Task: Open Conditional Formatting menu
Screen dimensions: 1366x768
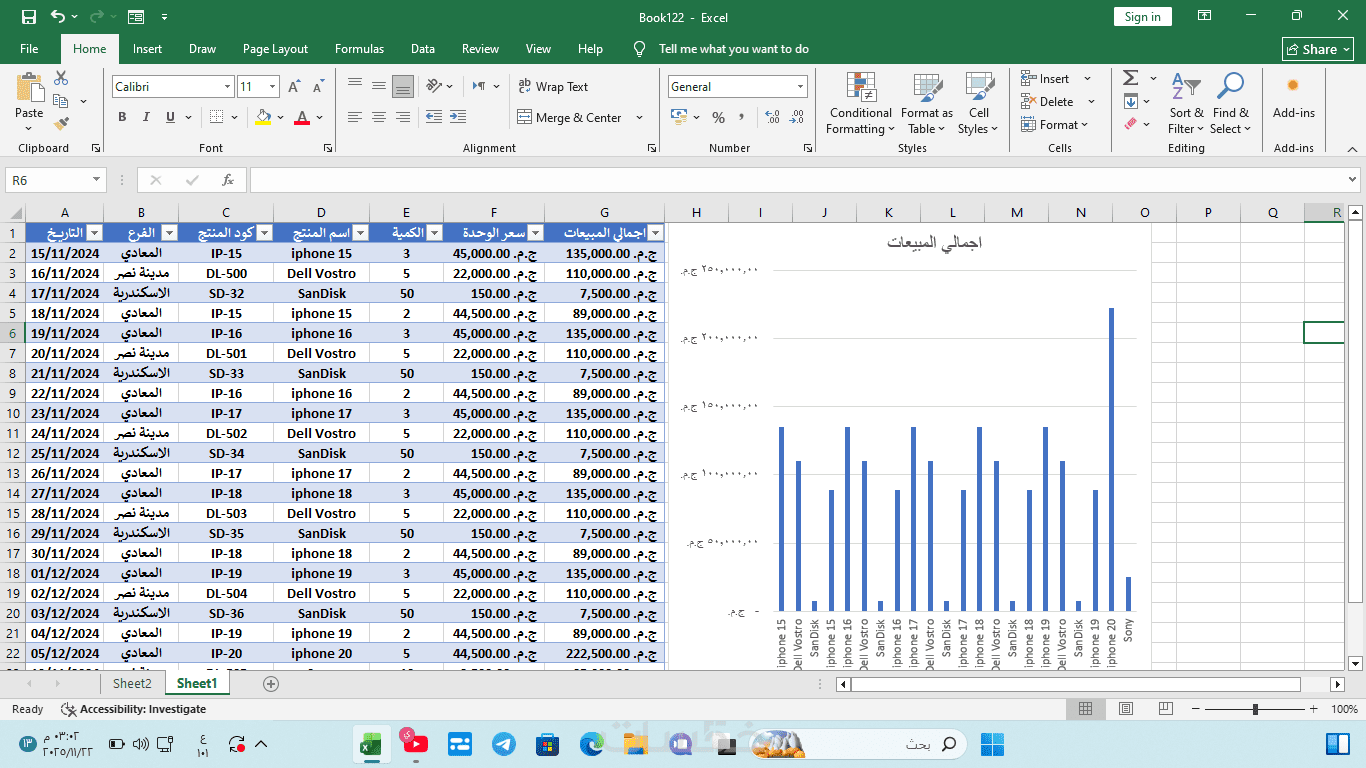Action: (x=860, y=104)
